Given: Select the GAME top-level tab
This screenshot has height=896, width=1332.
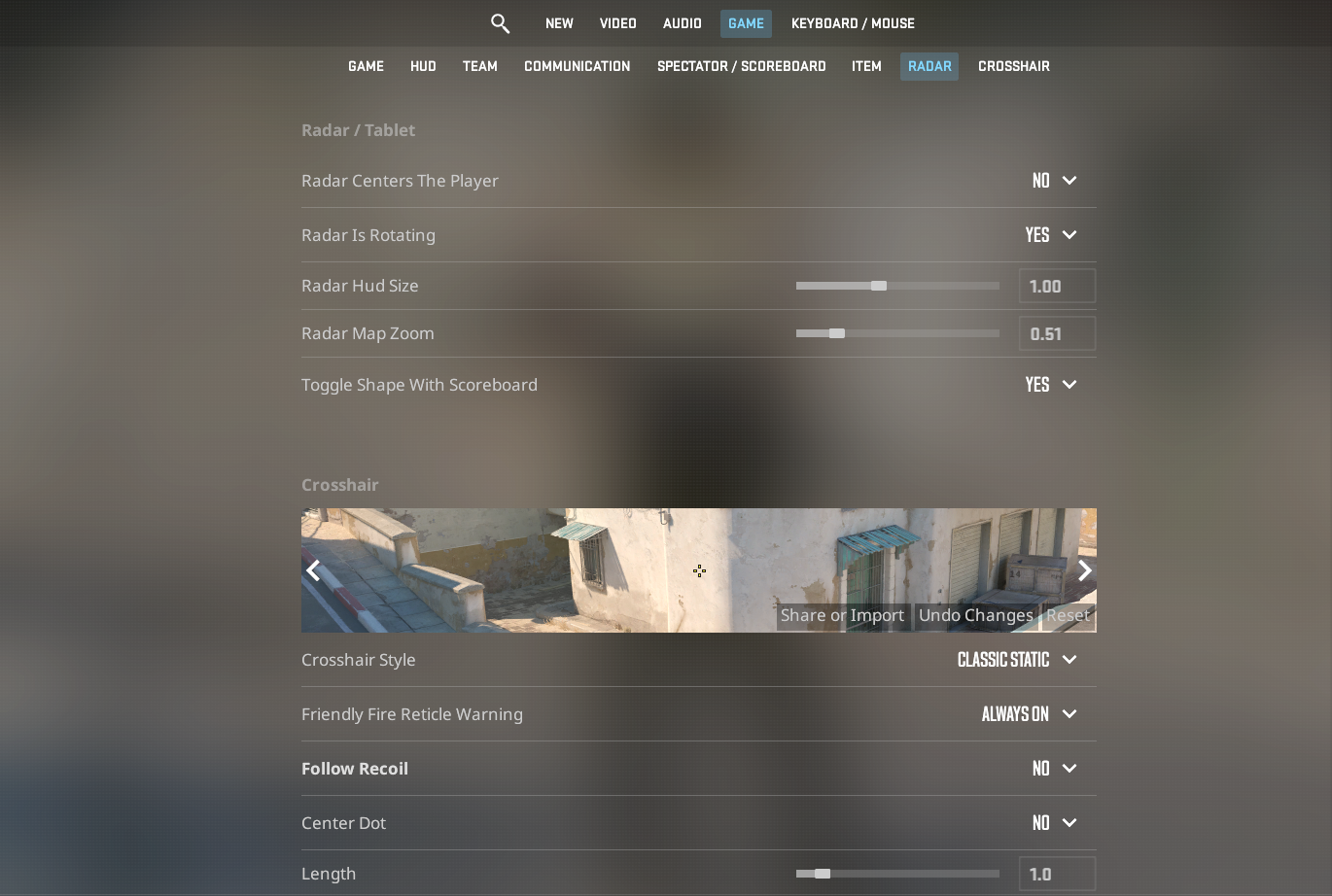Looking at the screenshot, I should [x=746, y=23].
